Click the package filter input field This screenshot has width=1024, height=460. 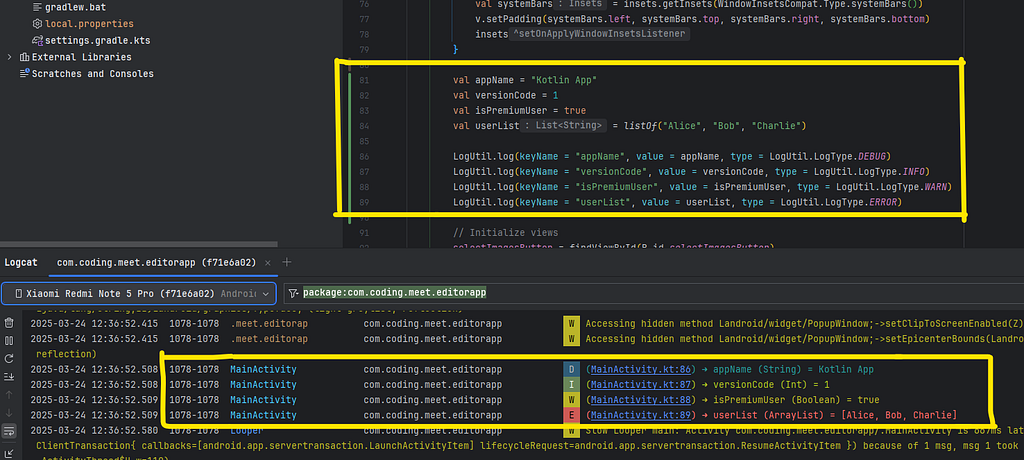[653, 293]
